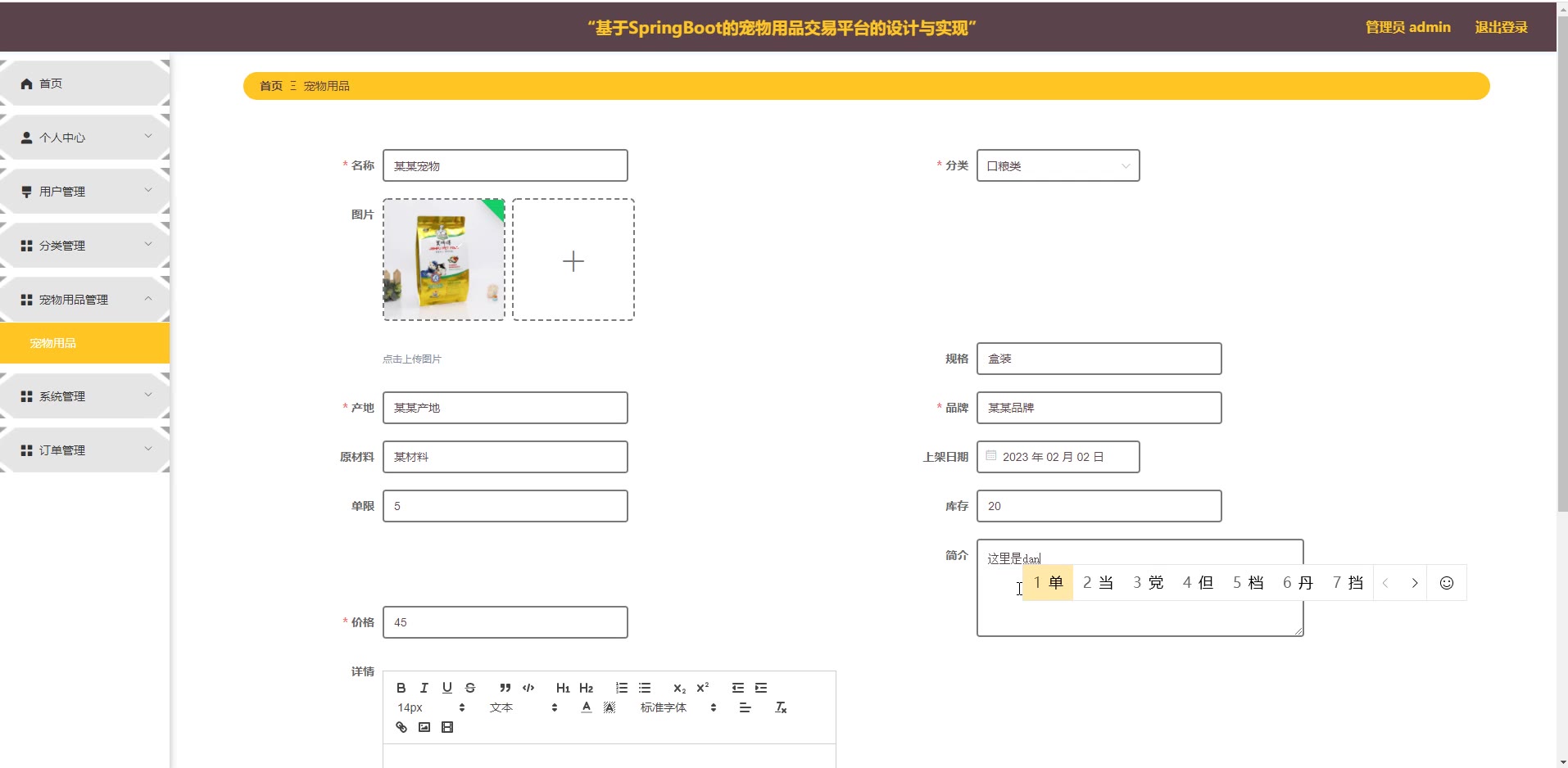This screenshot has width=1568, height=768.
Task: Focus the 产地 input field
Action: click(x=505, y=408)
